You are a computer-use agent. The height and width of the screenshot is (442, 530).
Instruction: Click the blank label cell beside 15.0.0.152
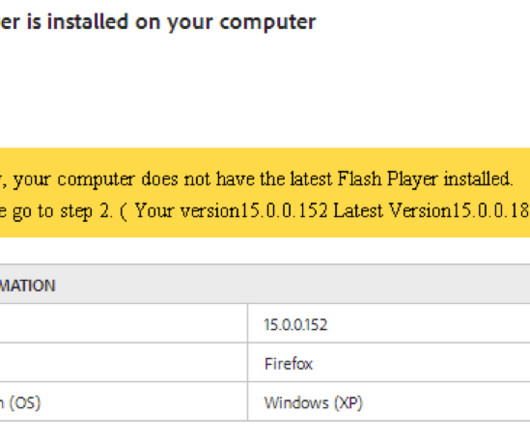[x=123, y=323]
